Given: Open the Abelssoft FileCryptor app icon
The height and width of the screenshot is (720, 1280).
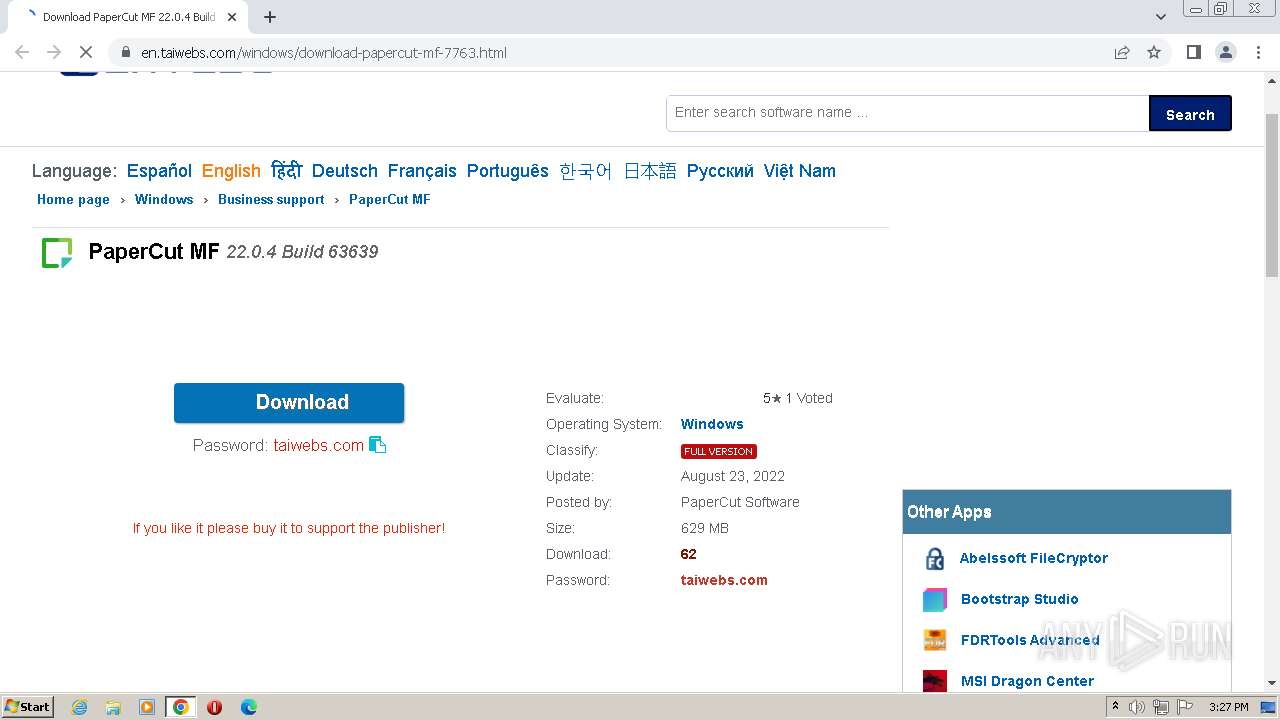Looking at the screenshot, I should 935,559.
